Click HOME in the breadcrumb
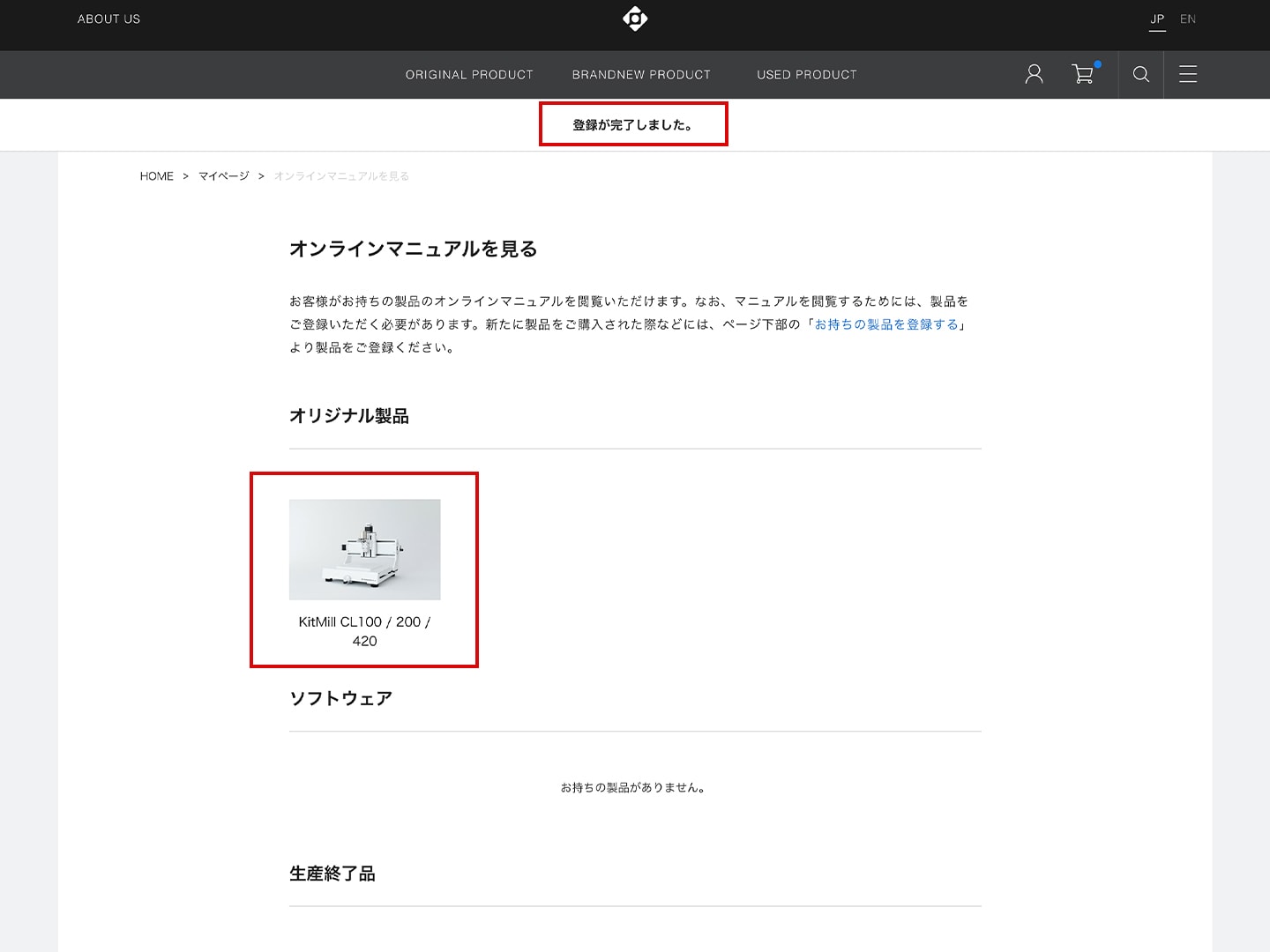The width and height of the screenshot is (1270, 952). (x=157, y=176)
